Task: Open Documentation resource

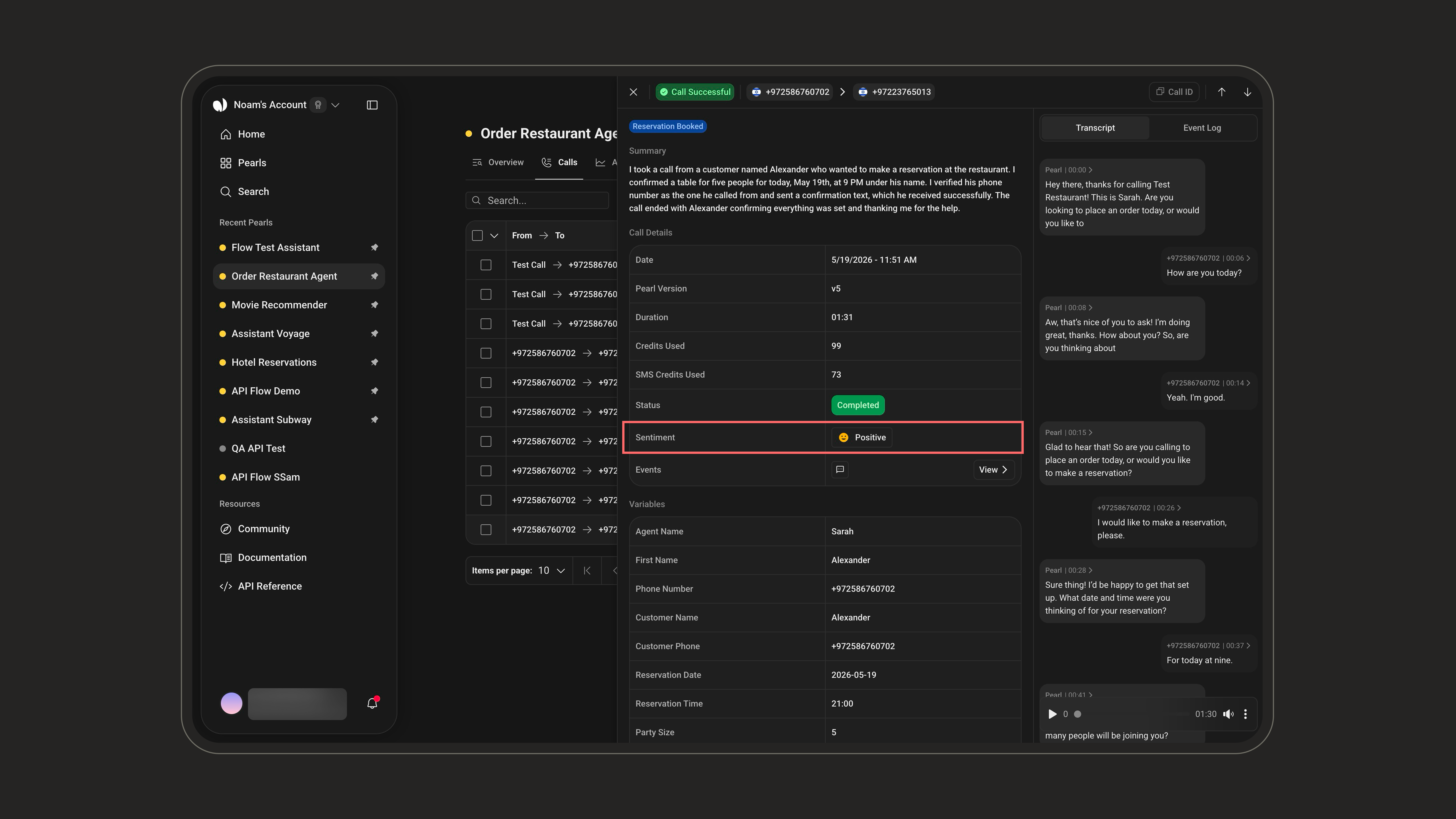Action: click(299, 558)
